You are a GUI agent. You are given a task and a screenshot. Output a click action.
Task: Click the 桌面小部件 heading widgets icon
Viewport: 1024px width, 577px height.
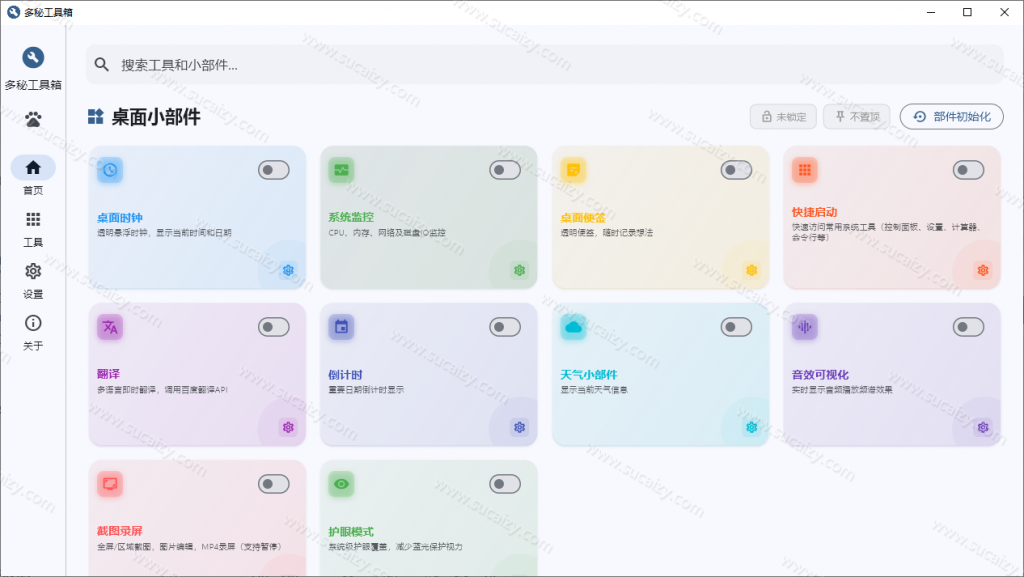95,117
